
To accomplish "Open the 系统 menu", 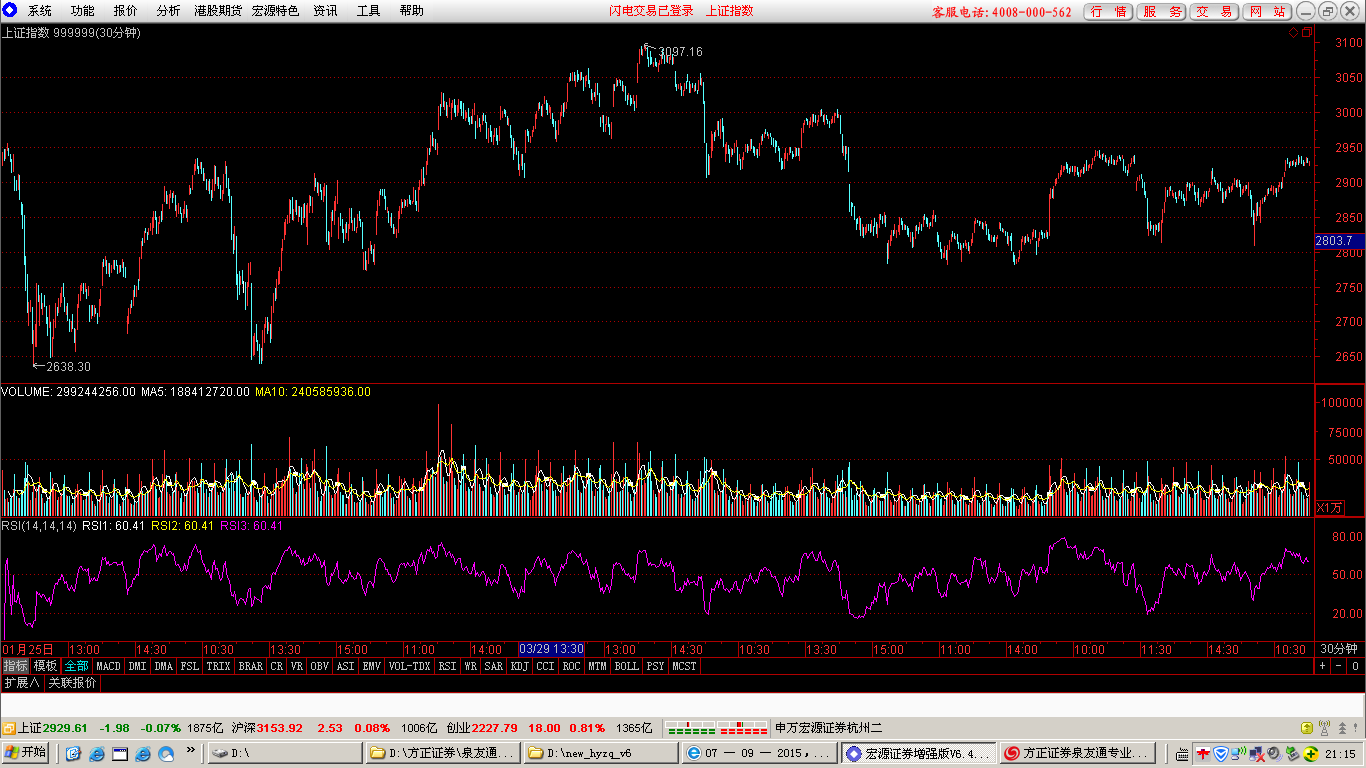I will [x=40, y=11].
